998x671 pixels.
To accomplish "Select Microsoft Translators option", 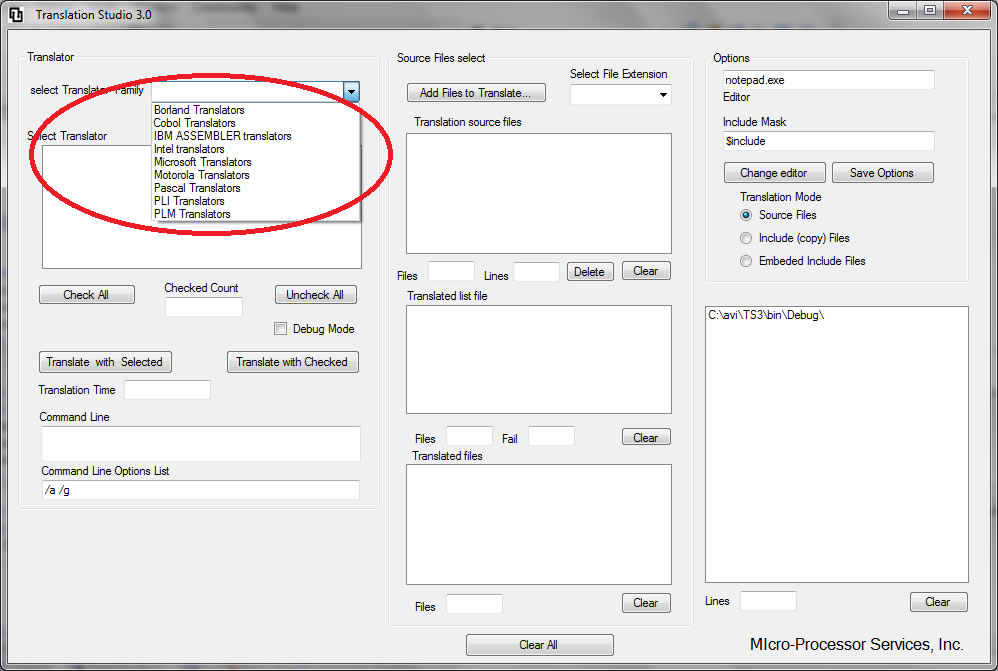I will coord(202,162).
